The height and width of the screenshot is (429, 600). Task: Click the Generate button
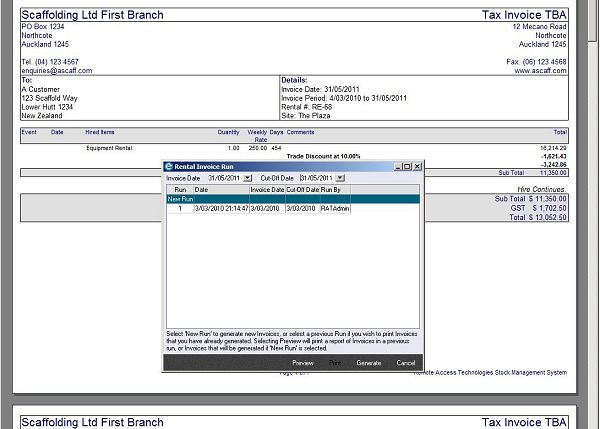pyautogui.click(x=368, y=362)
